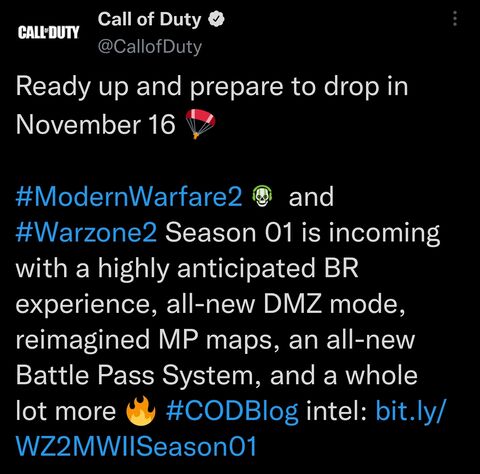This screenshot has width=480, height=474.
Task: Click the "Season 01" text in tweet
Action: (x=229, y=232)
